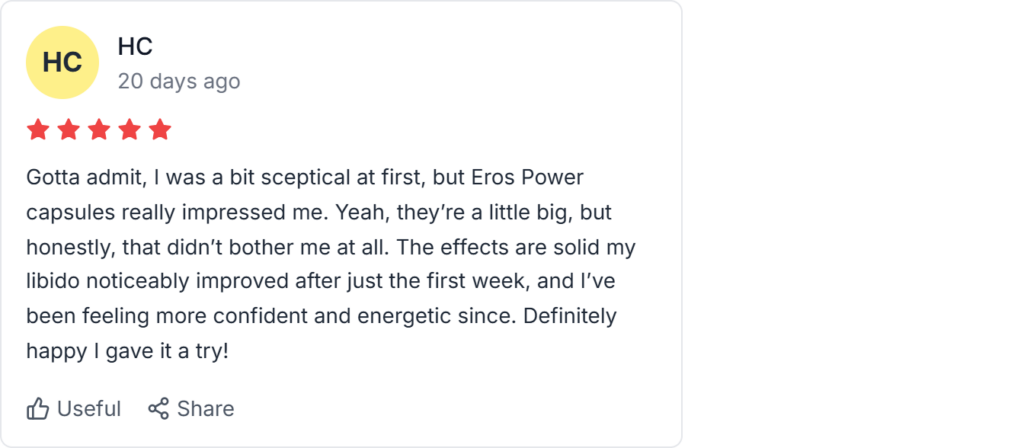
Task: Click the Share network icon
Action: (x=158, y=409)
